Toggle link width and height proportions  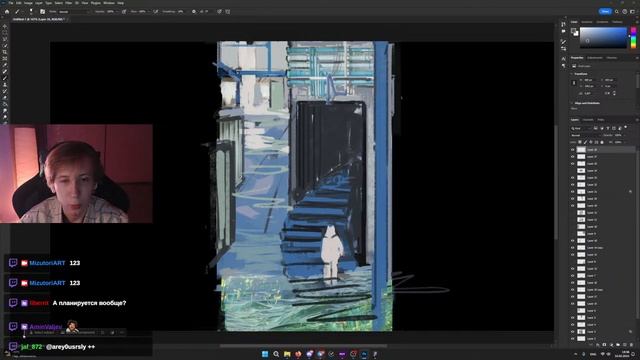[x=574, y=83]
